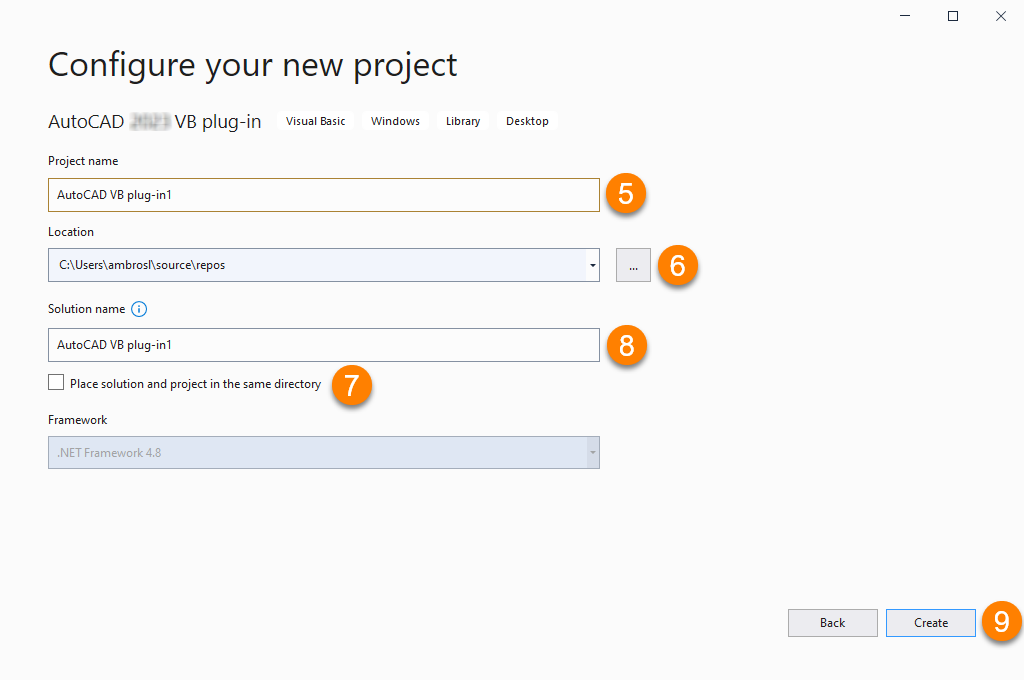This screenshot has height=680, width=1024.
Task: Select the Desktop tag
Action: 527,121
